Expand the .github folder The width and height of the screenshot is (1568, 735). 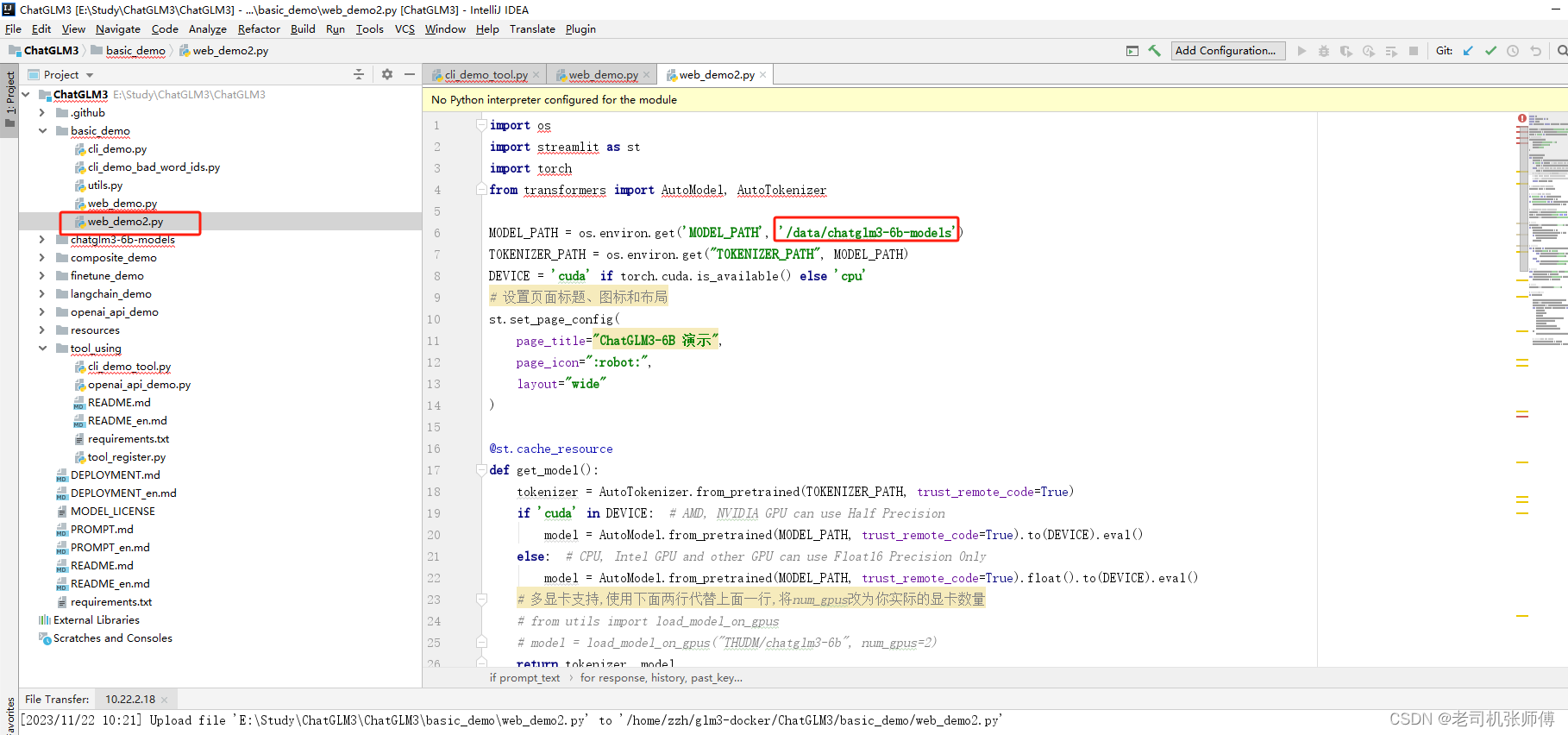pos(42,113)
